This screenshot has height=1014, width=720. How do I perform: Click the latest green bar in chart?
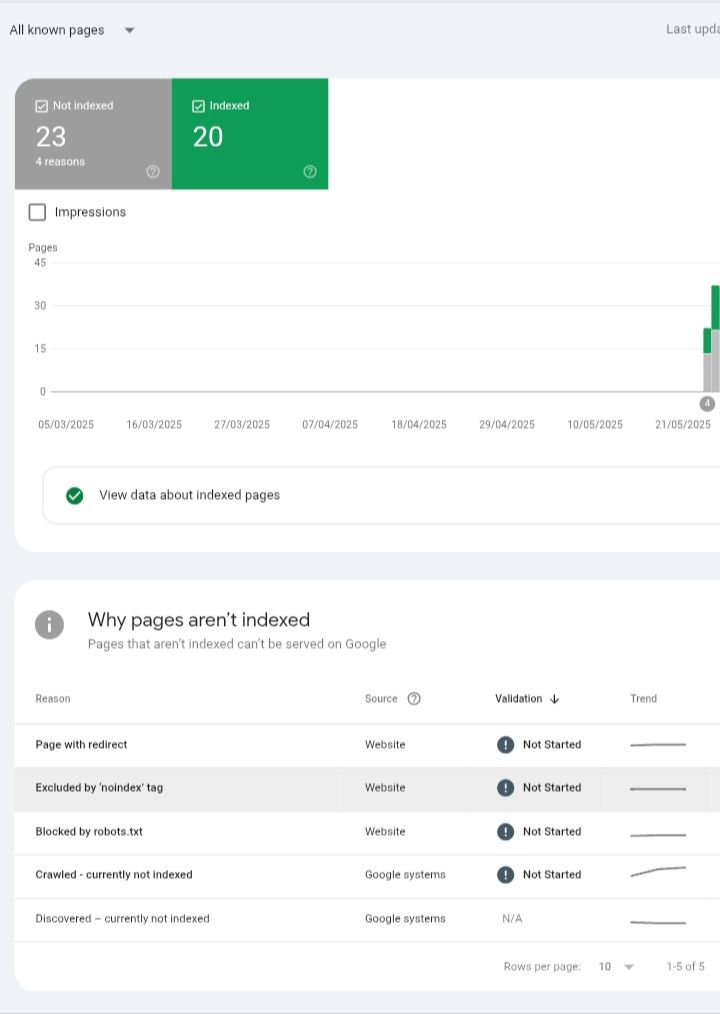pyautogui.click(x=715, y=307)
